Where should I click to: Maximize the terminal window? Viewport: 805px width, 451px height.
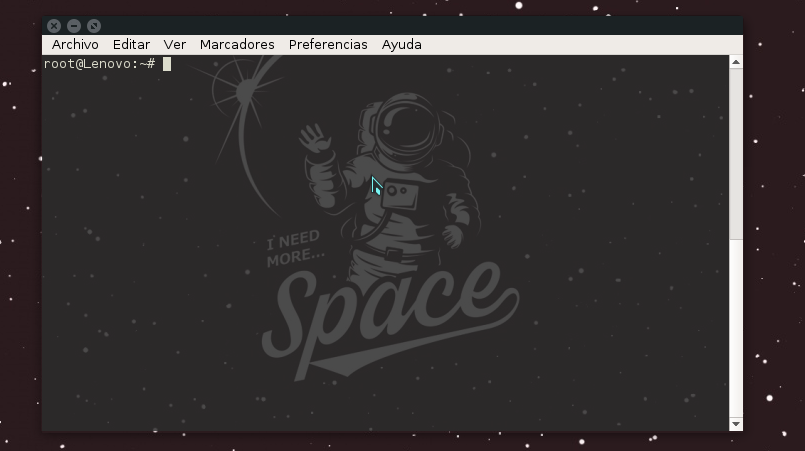[x=94, y=26]
